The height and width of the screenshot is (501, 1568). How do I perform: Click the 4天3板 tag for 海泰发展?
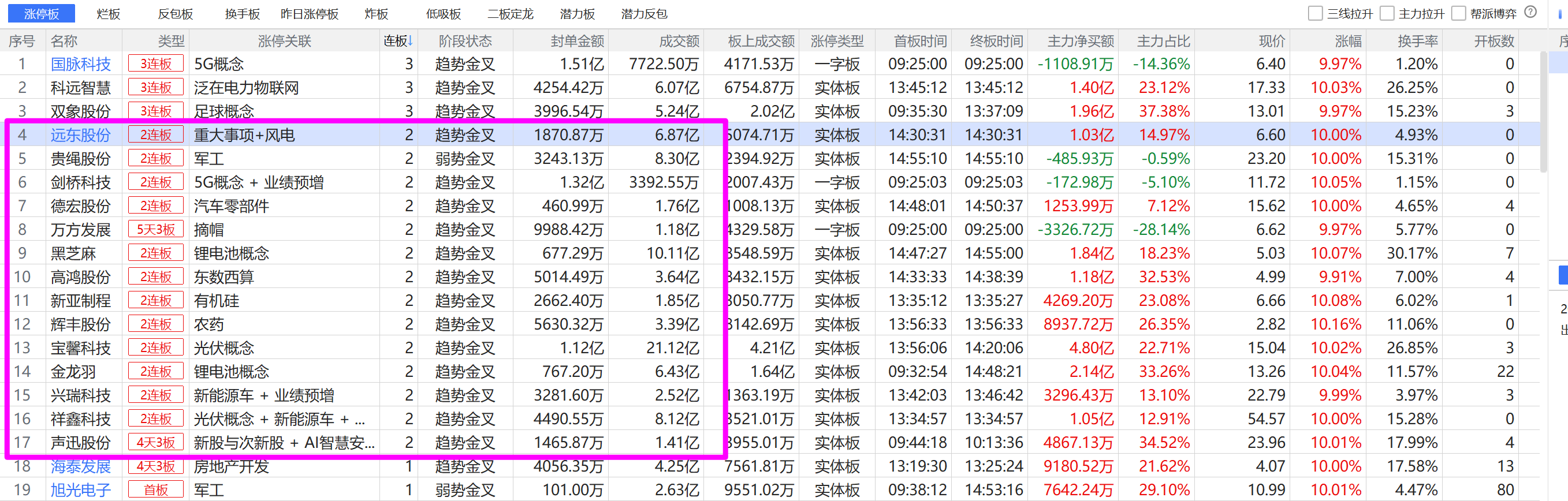(x=156, y=466)
